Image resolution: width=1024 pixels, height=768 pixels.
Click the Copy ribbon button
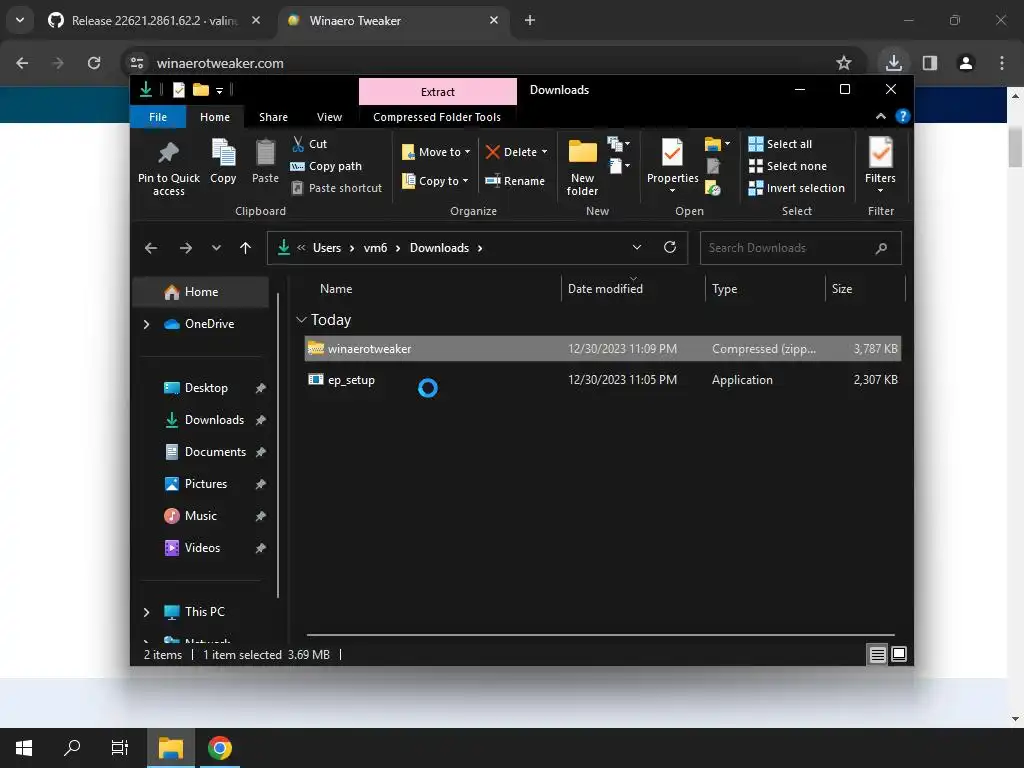223,161
